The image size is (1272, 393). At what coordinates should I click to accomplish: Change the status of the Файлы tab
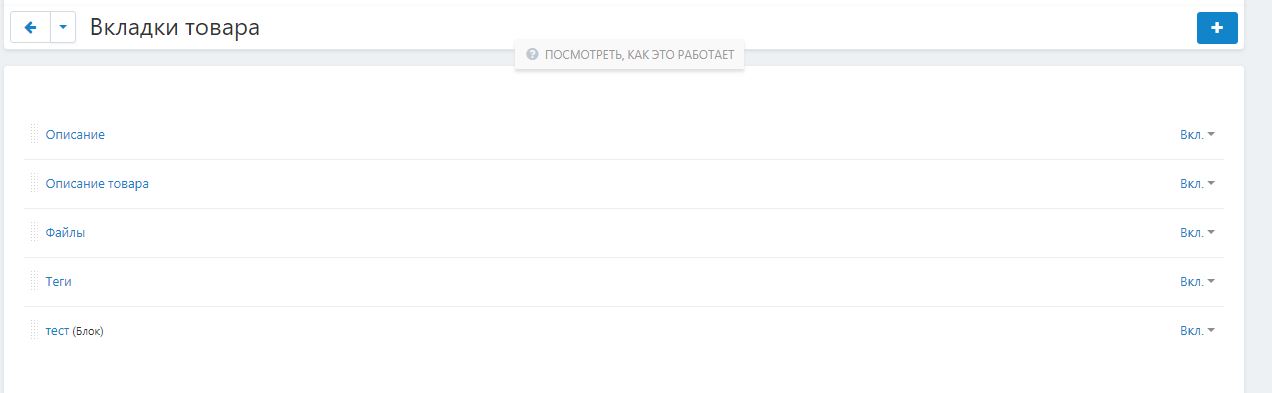(x=1197, y=232)
